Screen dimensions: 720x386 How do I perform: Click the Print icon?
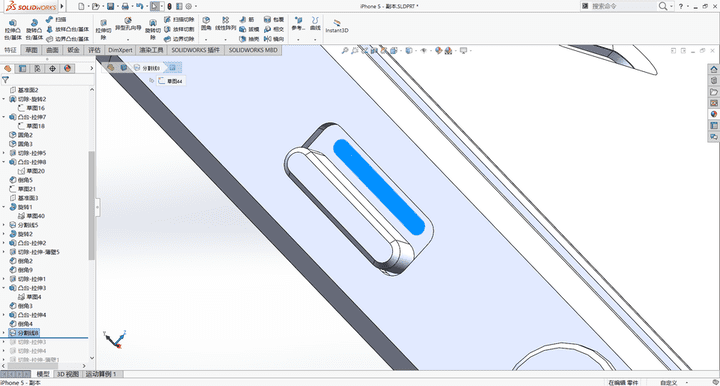pyautogui.click(x=124, y=6)
